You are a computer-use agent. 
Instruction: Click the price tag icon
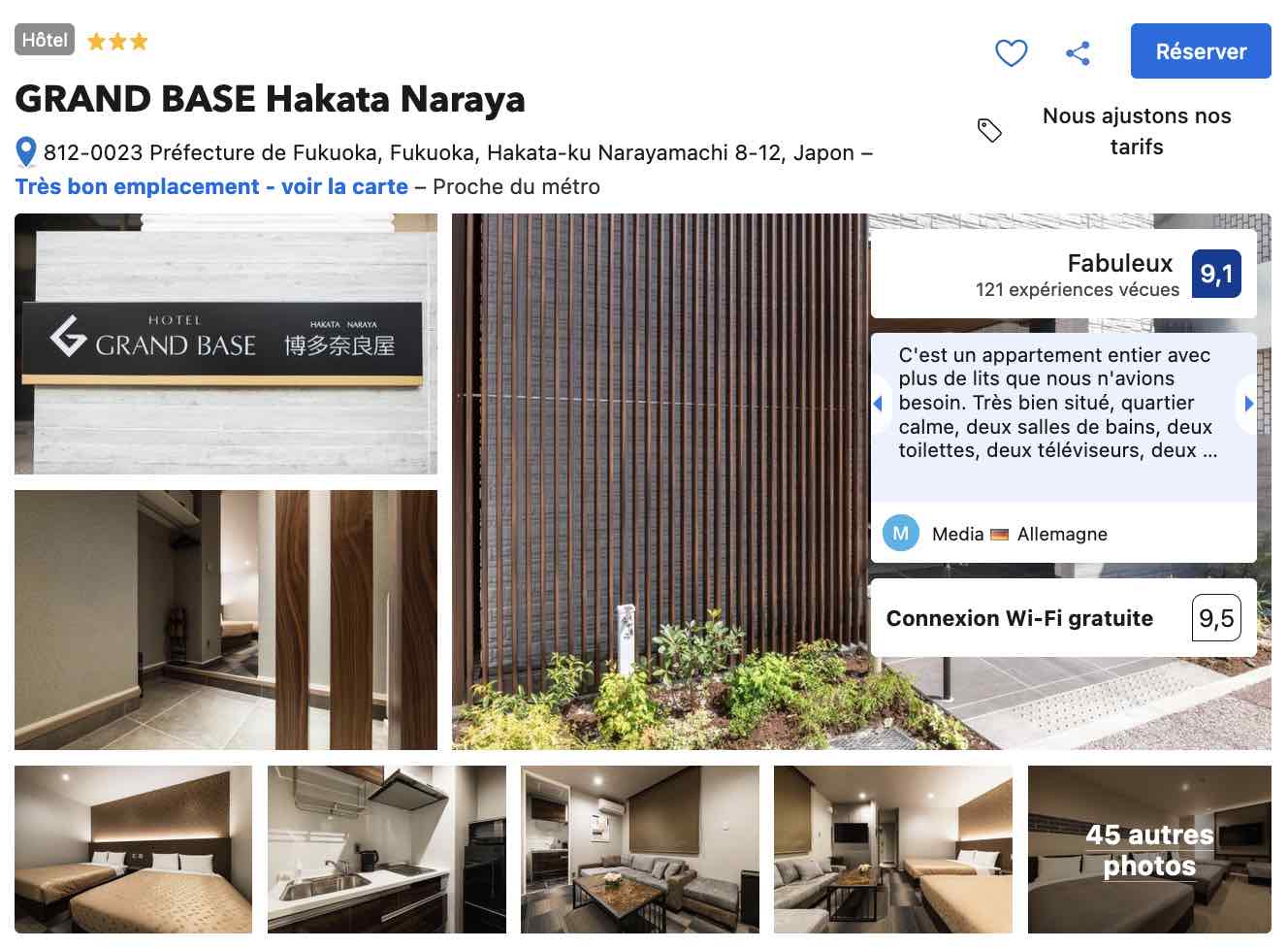pos(989,130)
